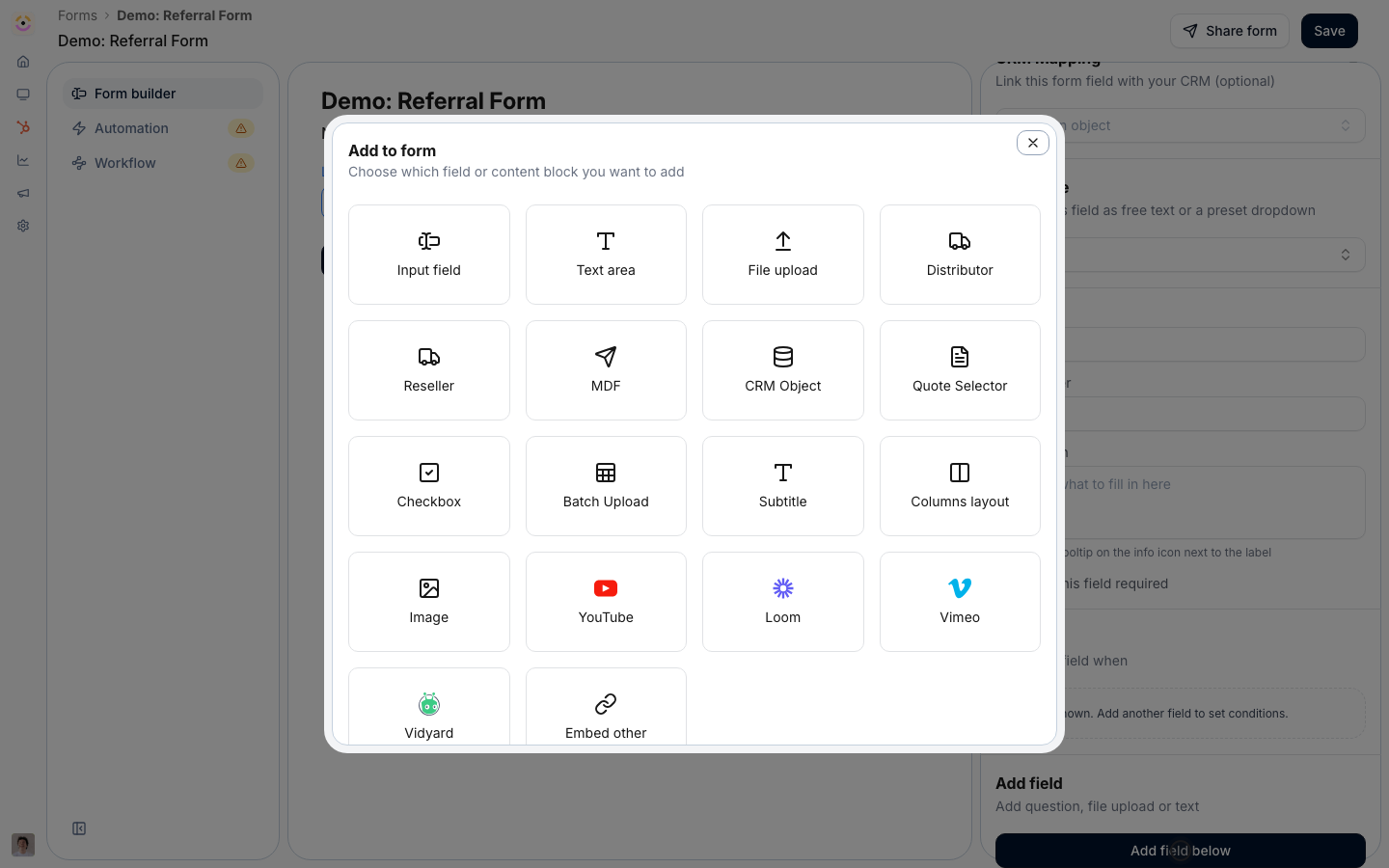
Task: Click the Subtitle text icon
Action: pos(783,473)
